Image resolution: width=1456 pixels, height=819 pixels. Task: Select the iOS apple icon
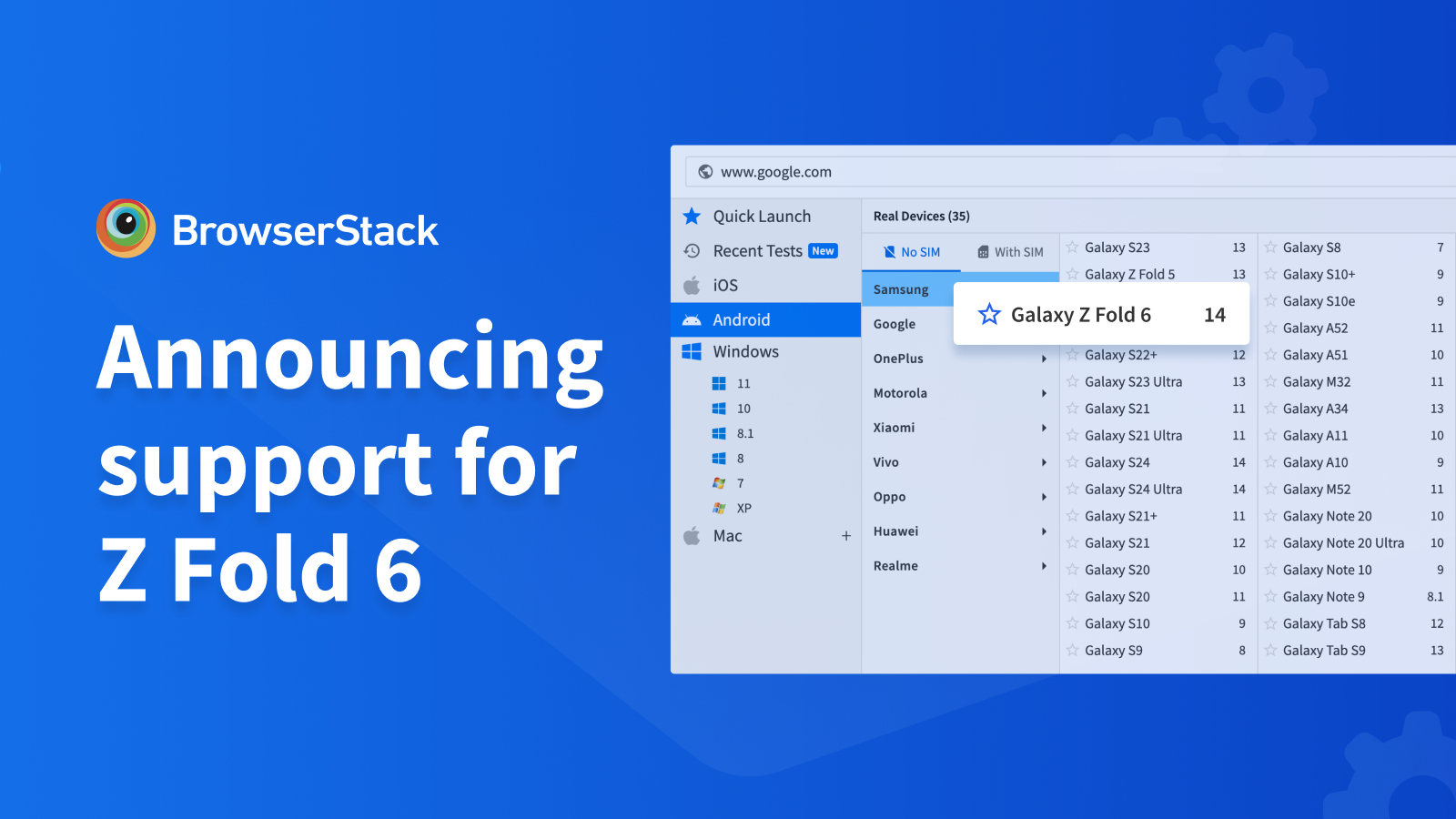(x=692, y=286)
